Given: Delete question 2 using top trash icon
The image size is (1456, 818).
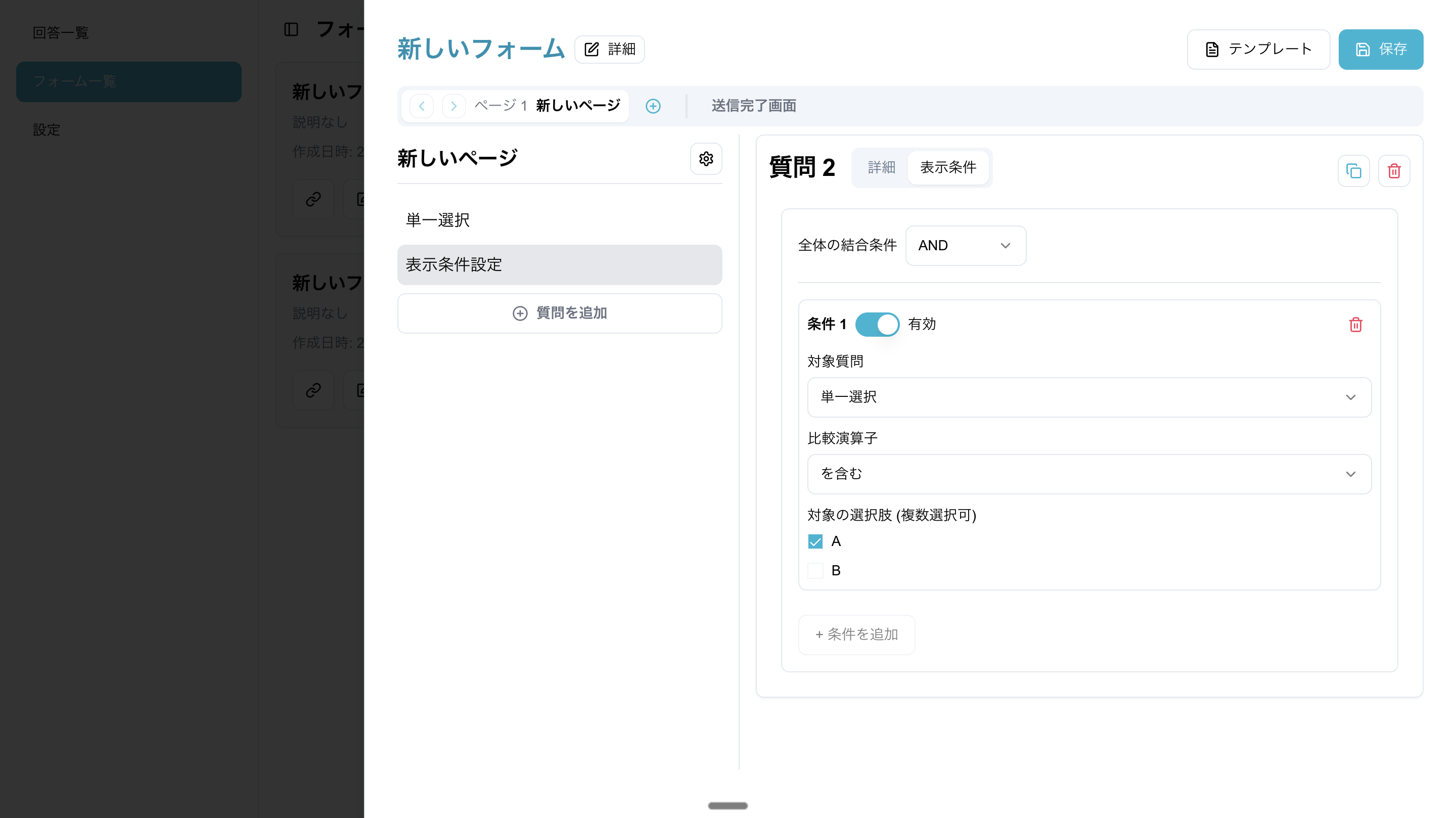Looking at the screenshot, I should (1394, 171).
